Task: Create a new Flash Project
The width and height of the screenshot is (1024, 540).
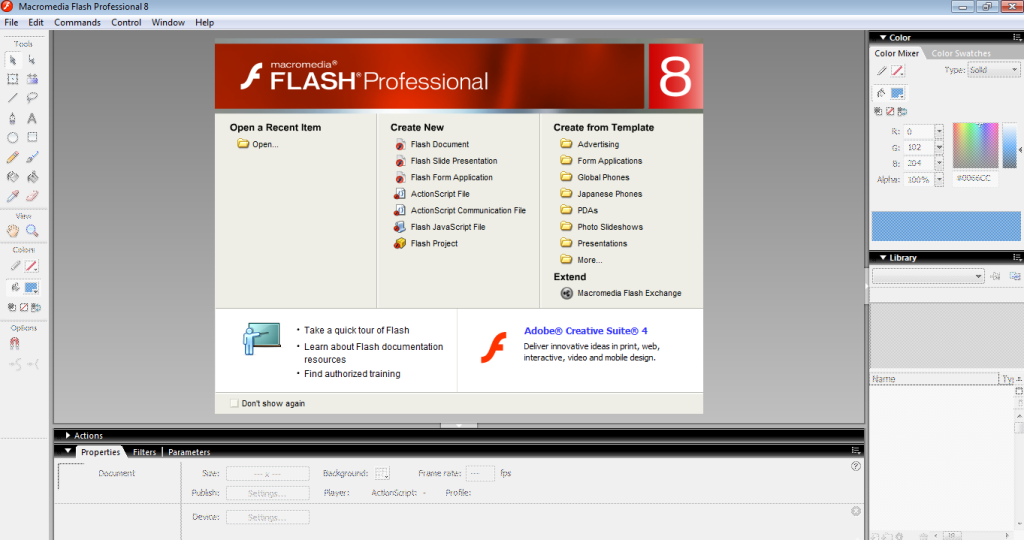Action: click(426, 244)
